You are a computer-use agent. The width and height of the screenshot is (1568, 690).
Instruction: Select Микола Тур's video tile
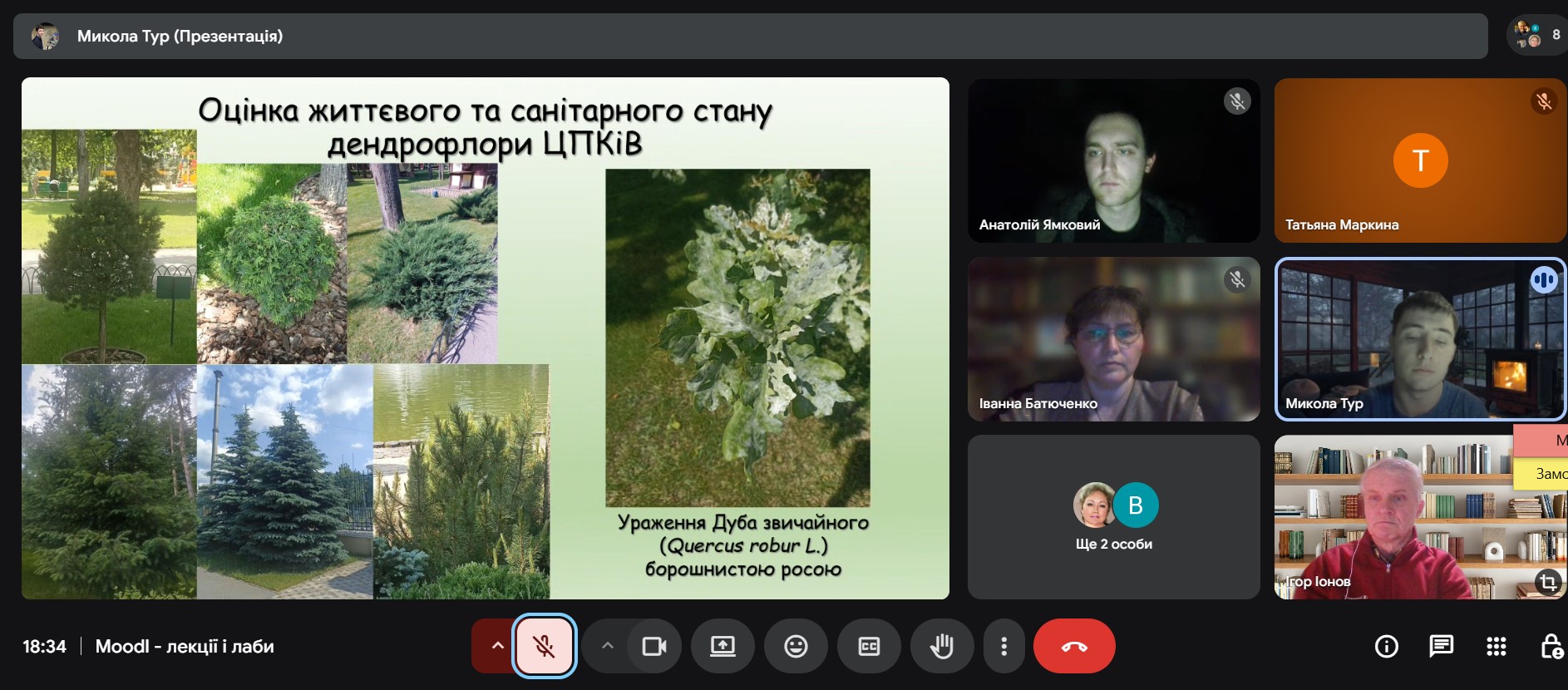[x=1419, y=339]
